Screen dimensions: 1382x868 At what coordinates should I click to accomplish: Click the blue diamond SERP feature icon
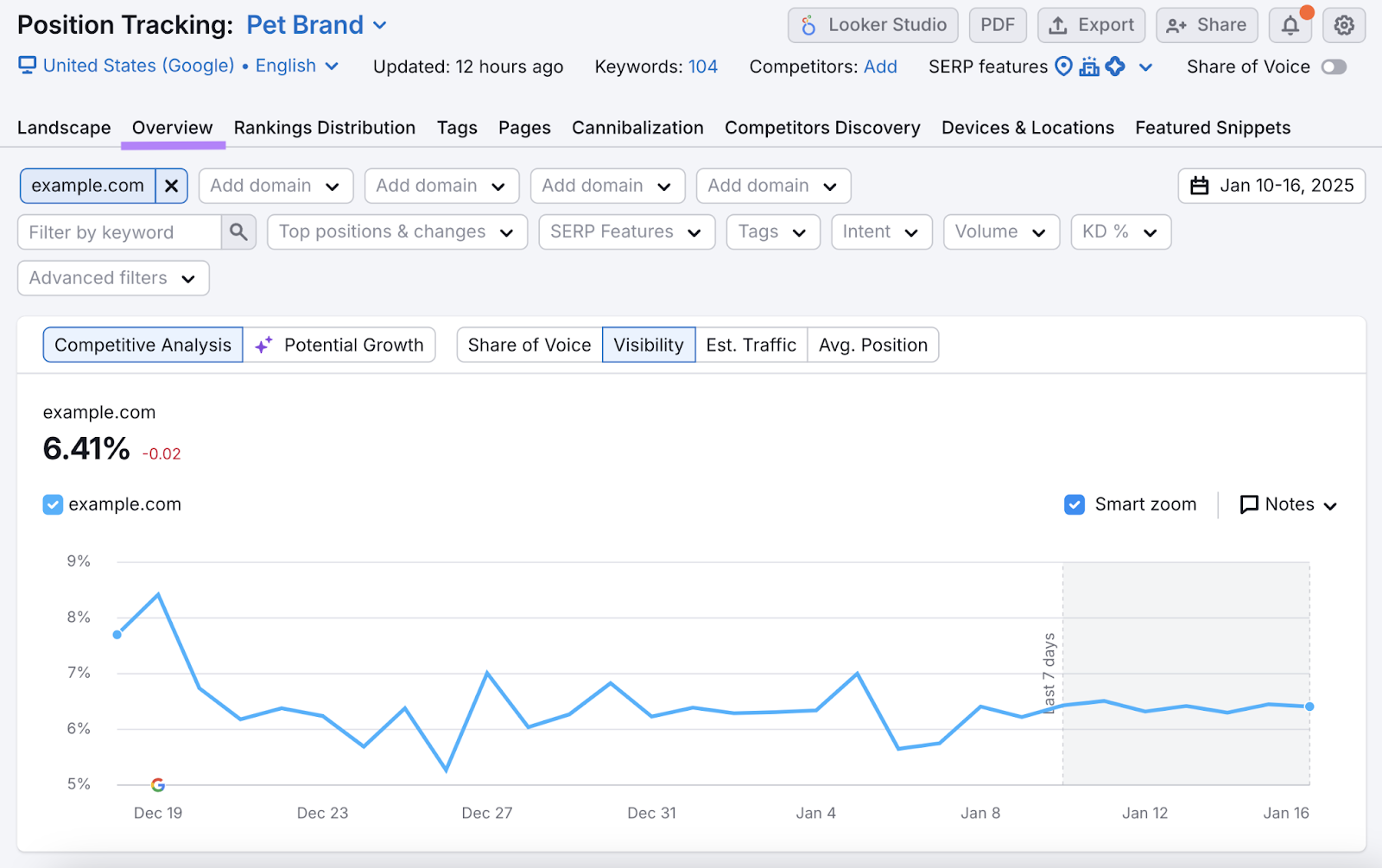coord(1115,67)
